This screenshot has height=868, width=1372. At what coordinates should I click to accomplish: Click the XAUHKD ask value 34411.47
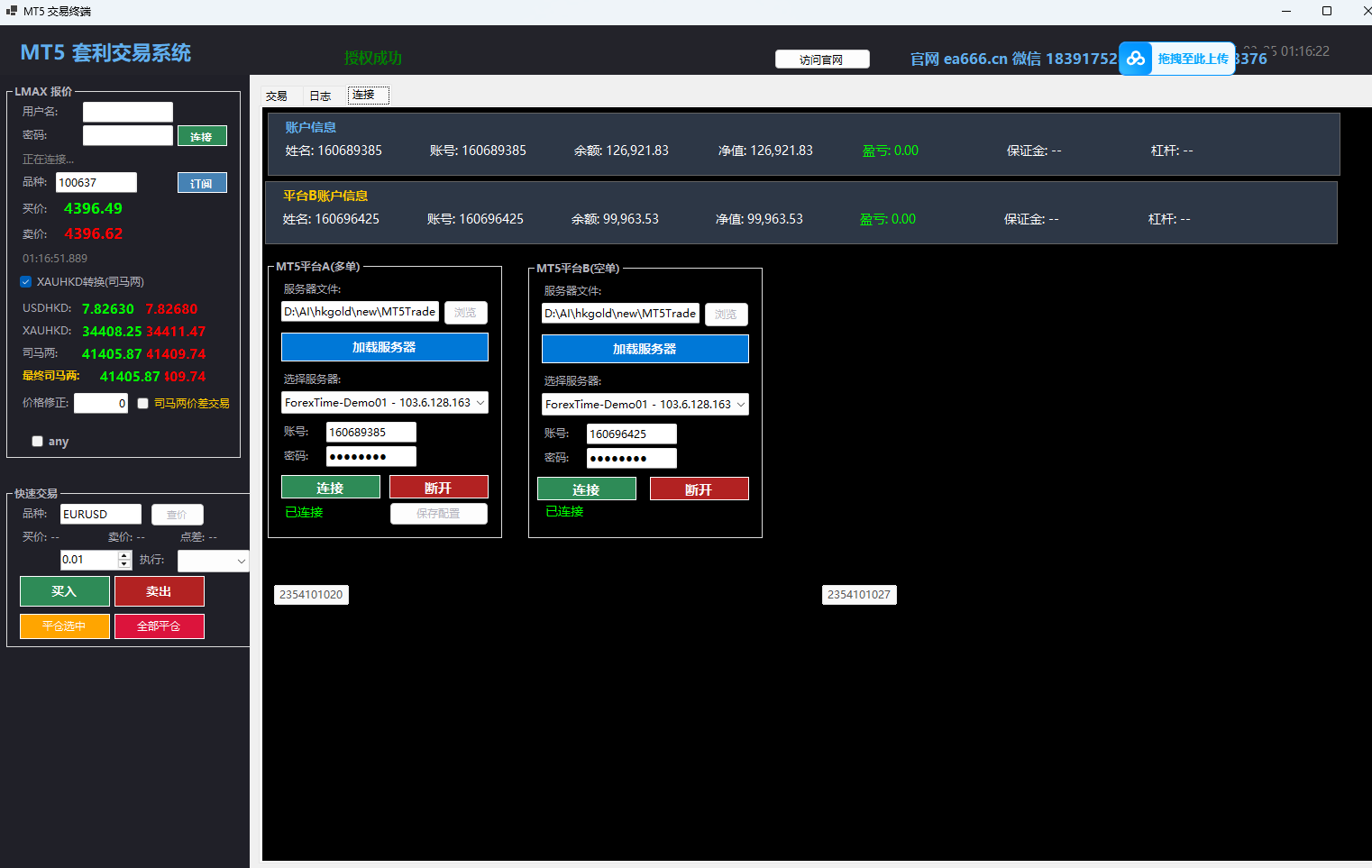[x=176, y=332]
